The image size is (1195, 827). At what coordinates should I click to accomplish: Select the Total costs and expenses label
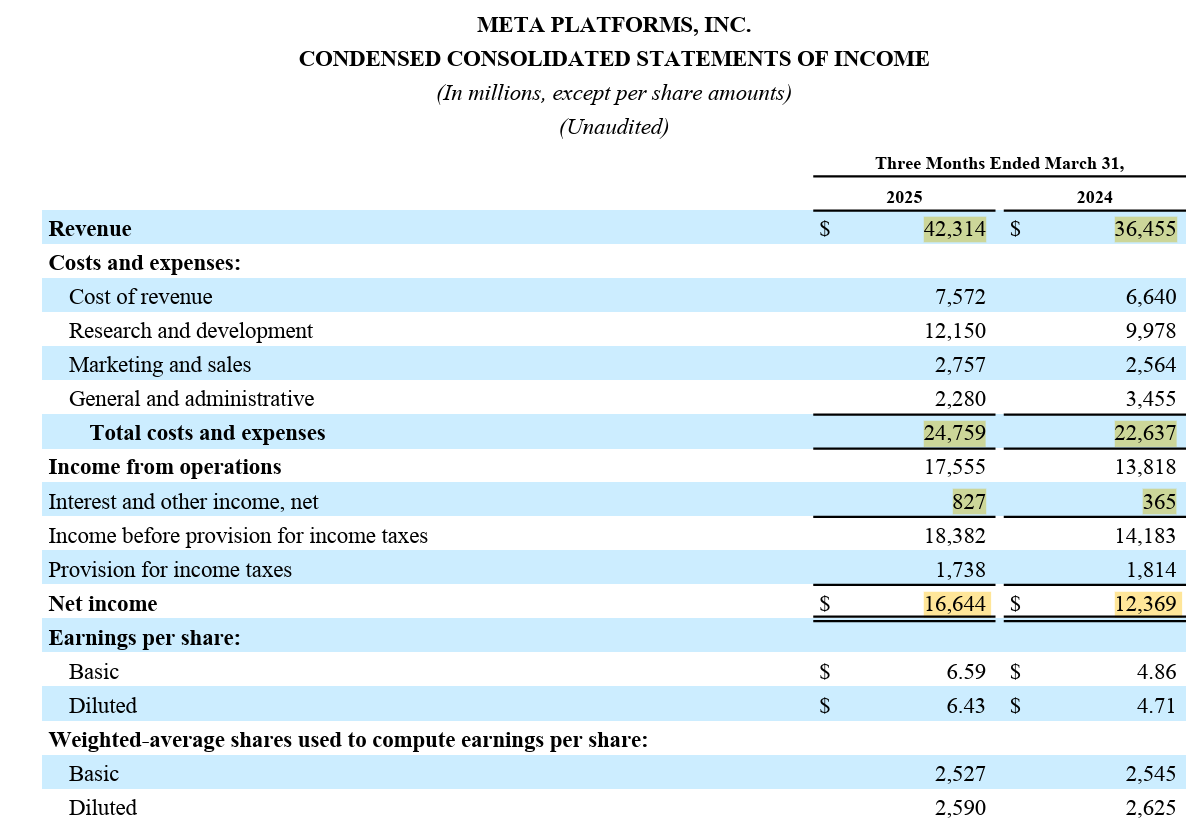pos(207,433)
